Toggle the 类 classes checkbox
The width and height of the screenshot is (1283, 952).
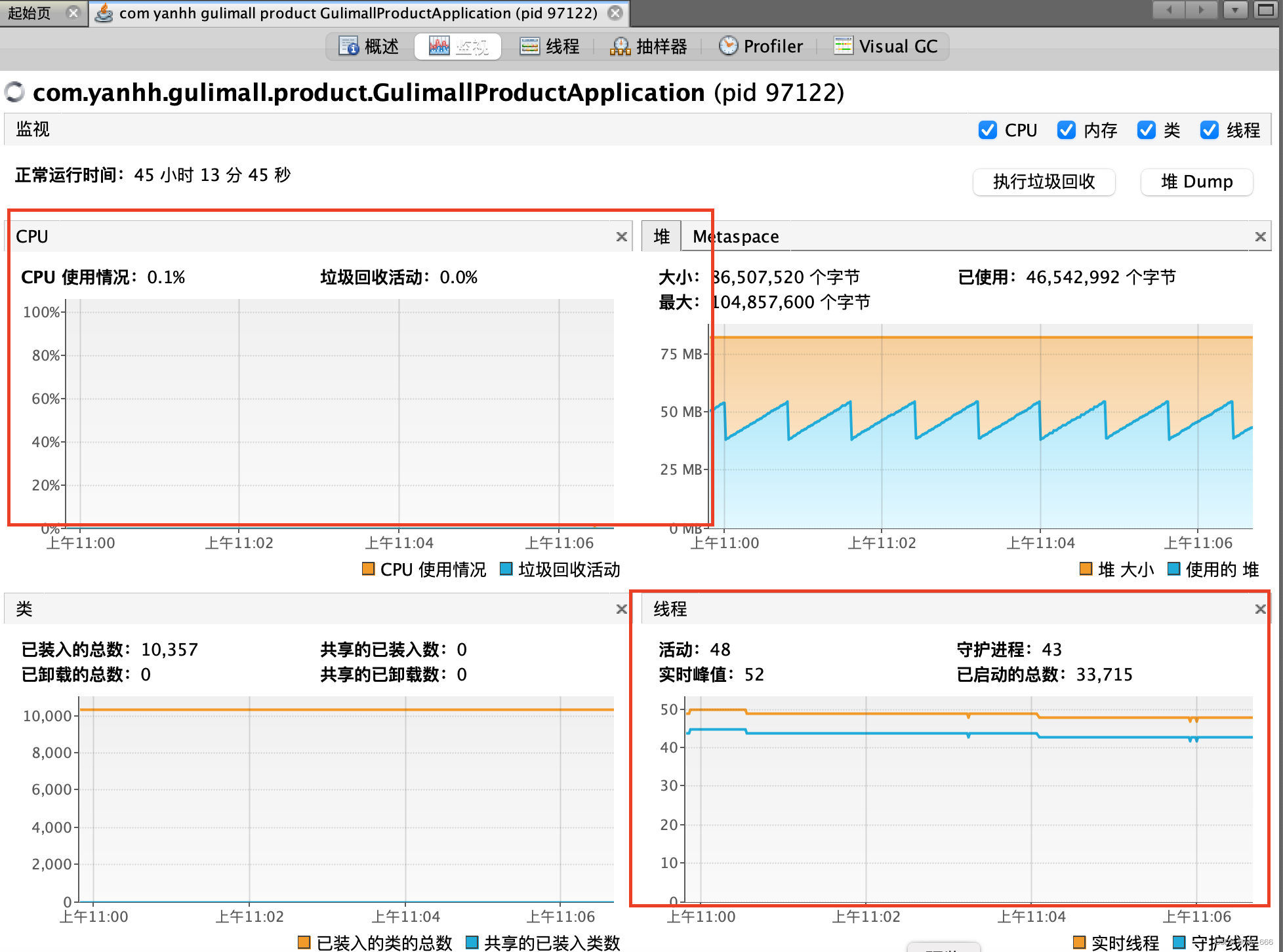pos(1146,130)
